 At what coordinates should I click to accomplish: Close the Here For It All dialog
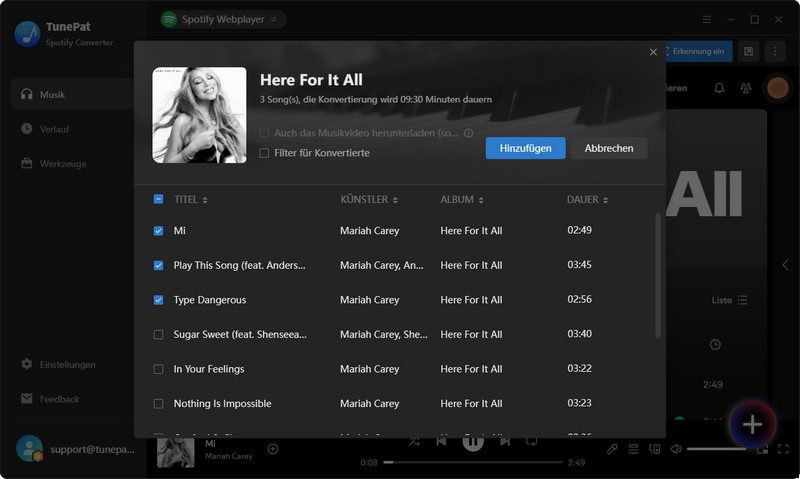[653, 52]
